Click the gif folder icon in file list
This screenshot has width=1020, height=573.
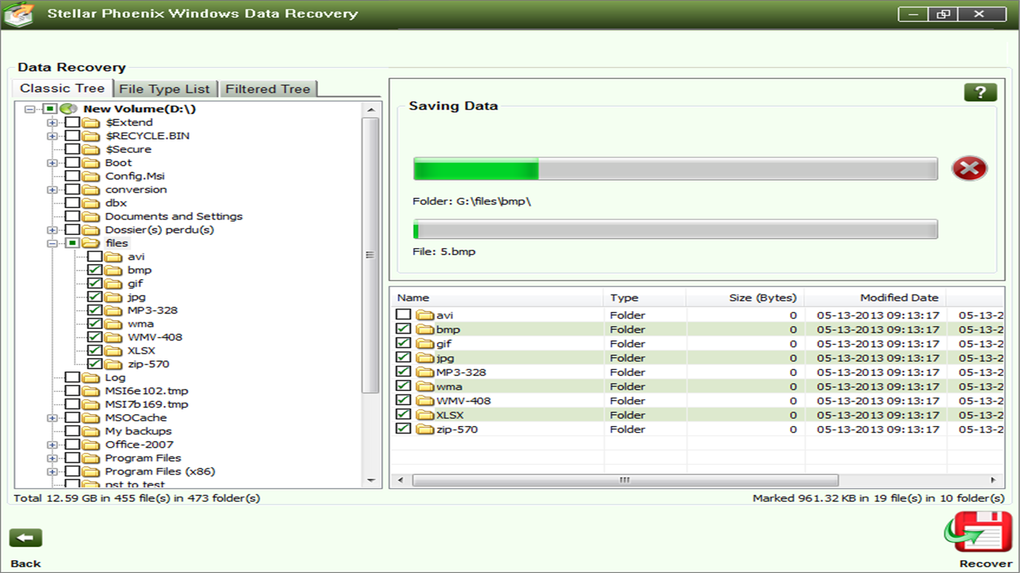tap(425, 344)
